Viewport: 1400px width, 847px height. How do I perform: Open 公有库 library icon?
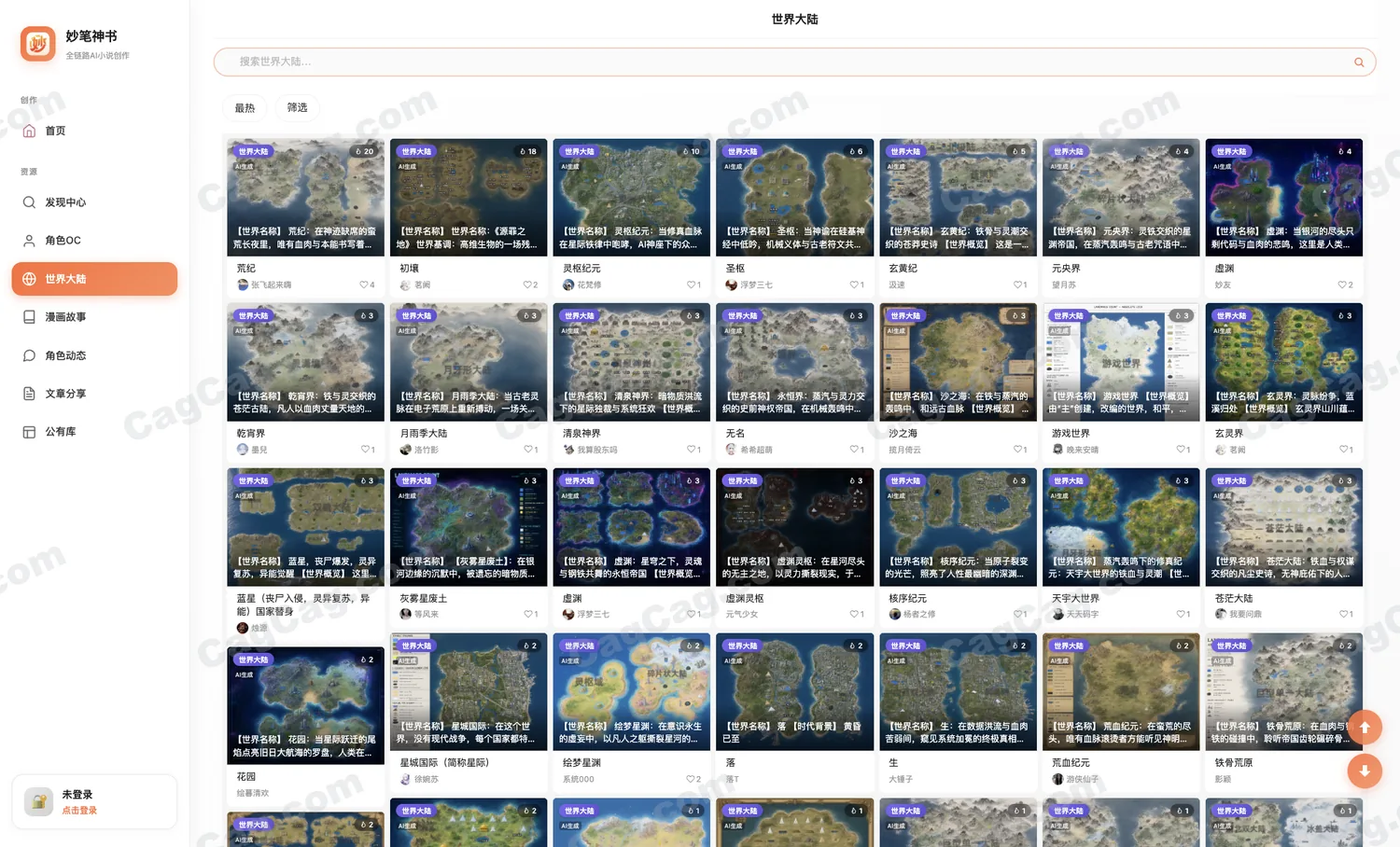(29, 432)
